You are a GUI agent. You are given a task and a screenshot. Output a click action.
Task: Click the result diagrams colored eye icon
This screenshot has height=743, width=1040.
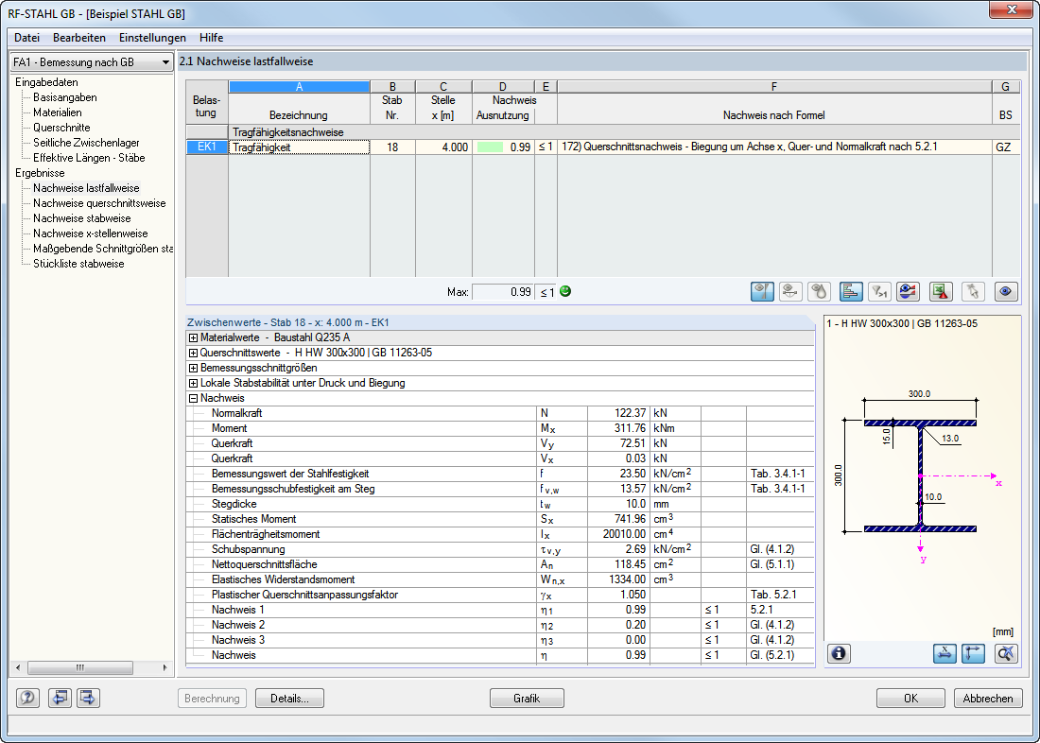tap(907, 291)
